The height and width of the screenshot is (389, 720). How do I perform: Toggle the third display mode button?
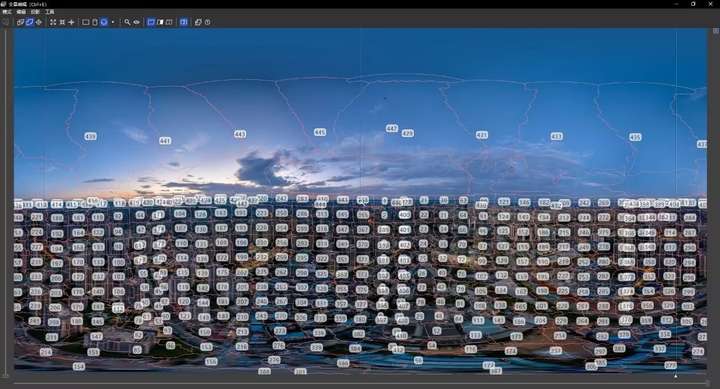point(169,22)
